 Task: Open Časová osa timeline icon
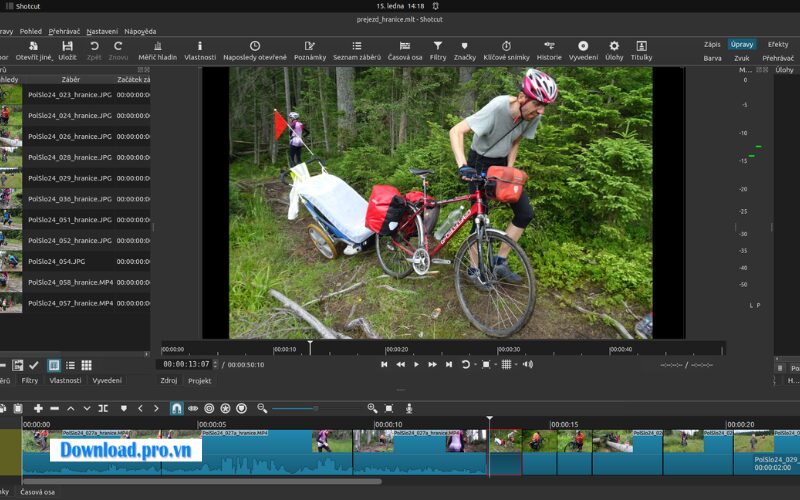[x=404, y=50]
